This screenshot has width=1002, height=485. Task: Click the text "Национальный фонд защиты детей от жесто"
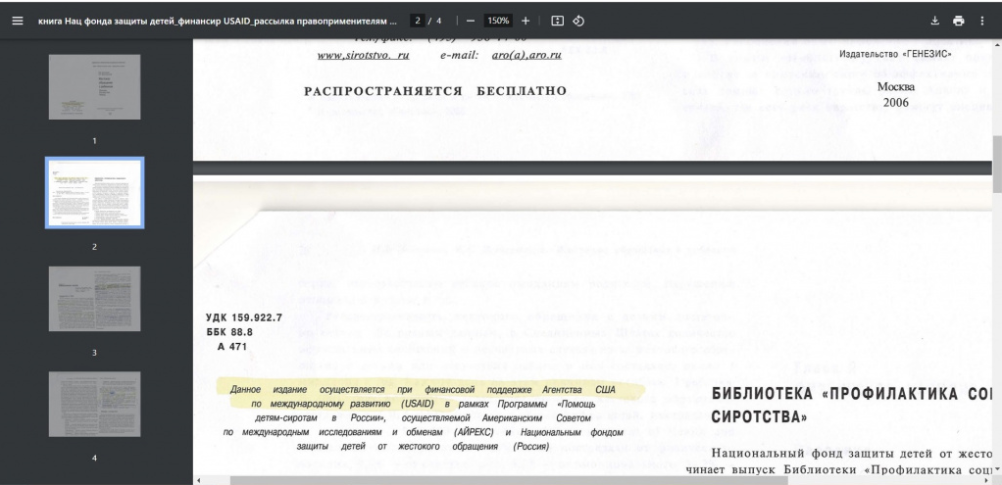851,454
